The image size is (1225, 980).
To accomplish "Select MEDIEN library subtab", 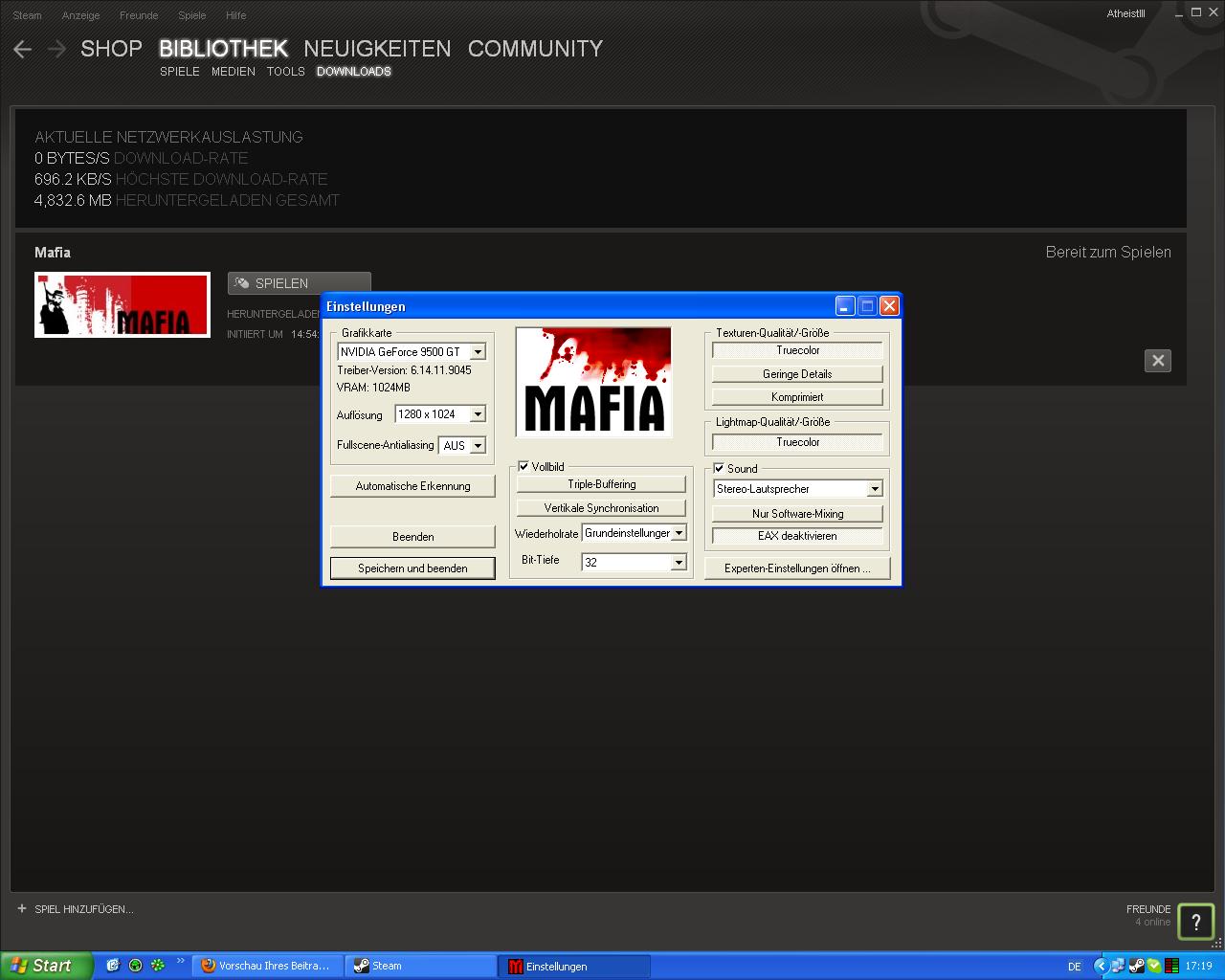I will (x=234, y=72).
